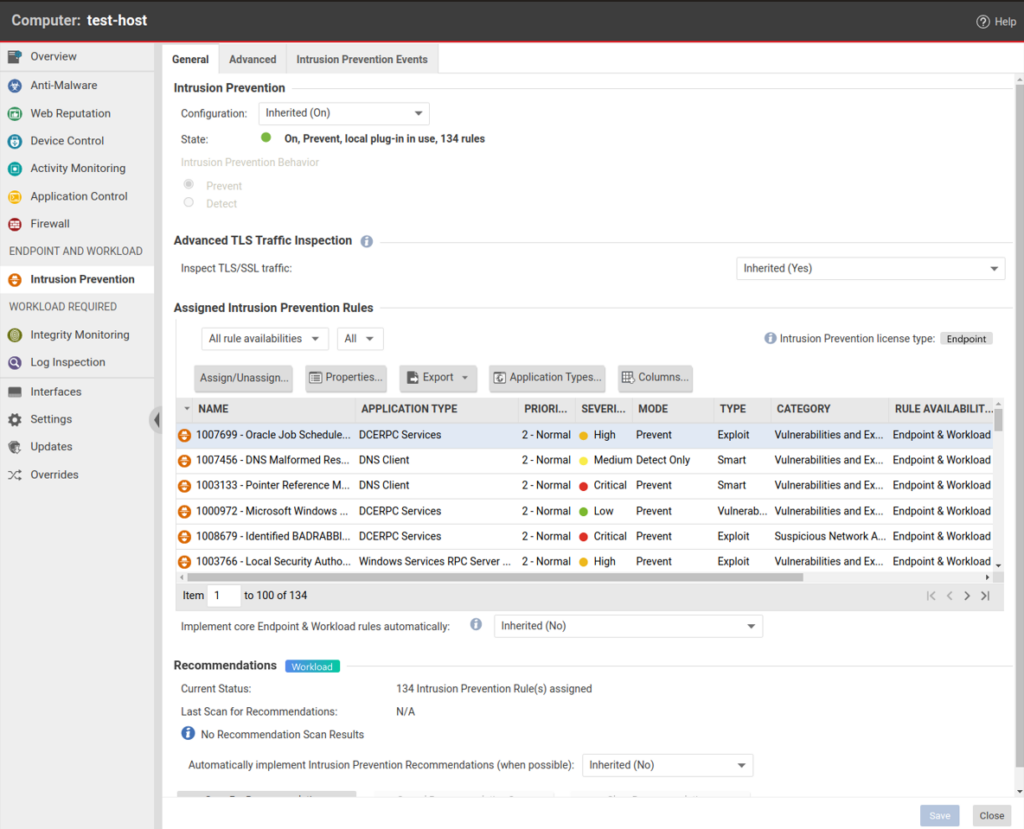The width and height of the screenshot is (1024, 829).
Task: Open Implement core rules Inherited (No) dropdown
Action: pos(628,626)
